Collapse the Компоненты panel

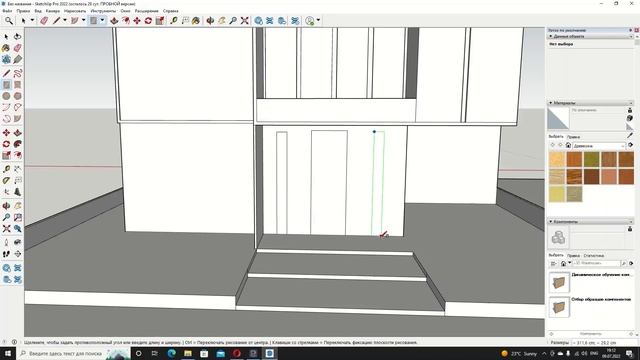551,222
